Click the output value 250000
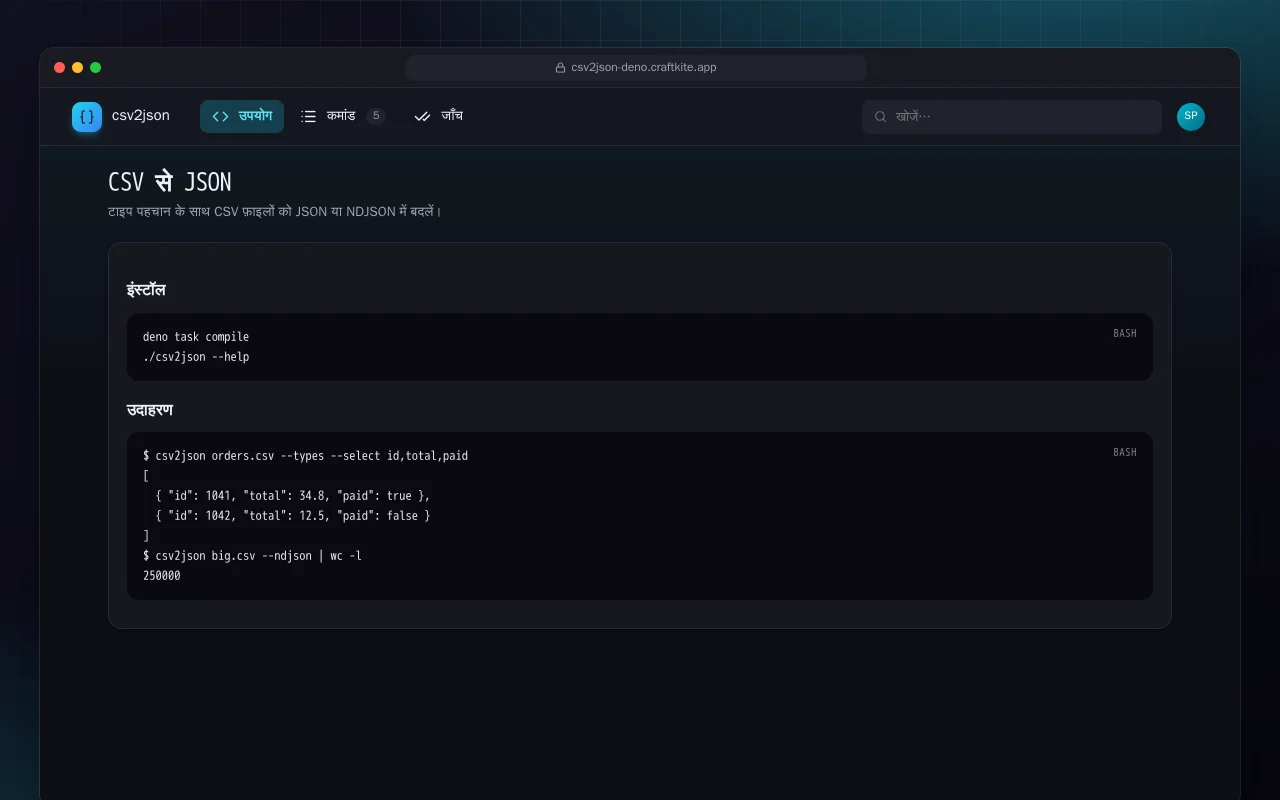Image resolution: width=1280 pixels, height=800 pixels. pos(162,576)
